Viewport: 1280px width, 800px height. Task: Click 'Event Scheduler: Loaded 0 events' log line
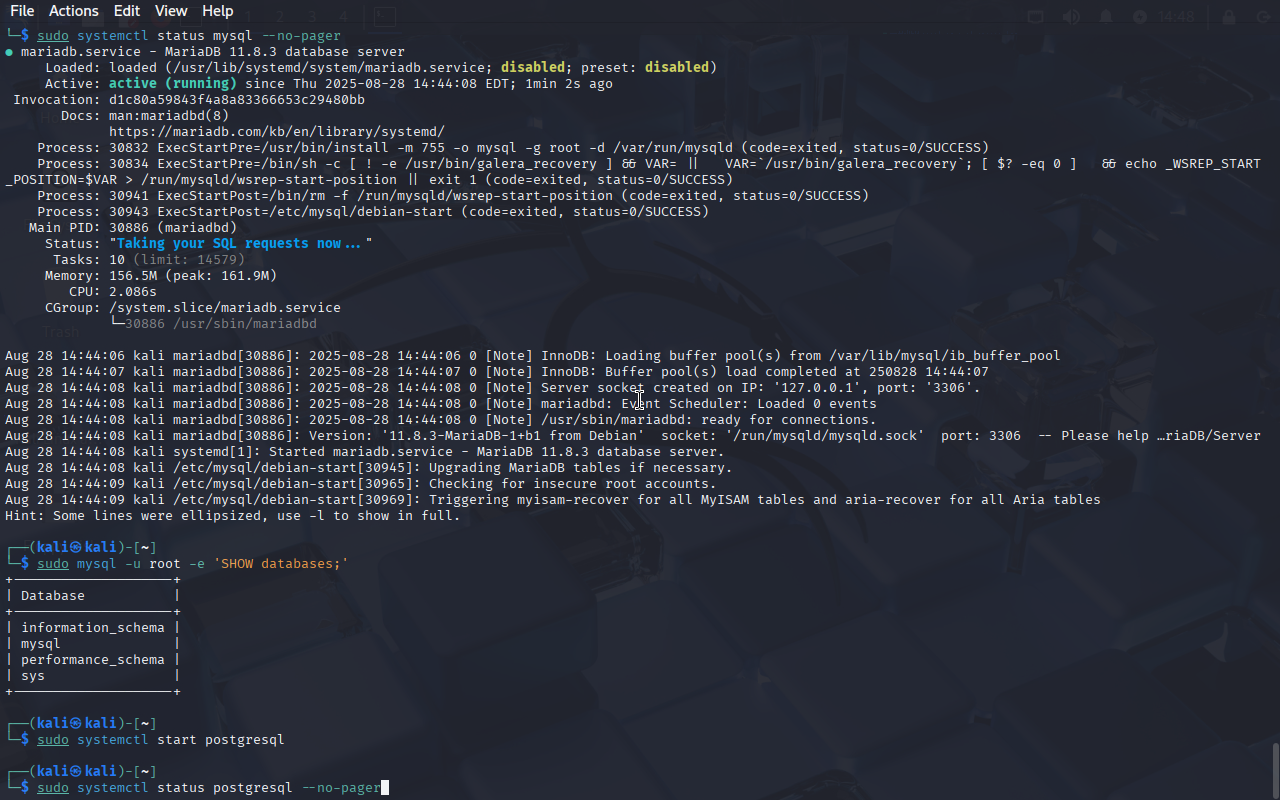click(x=441, y=404)
